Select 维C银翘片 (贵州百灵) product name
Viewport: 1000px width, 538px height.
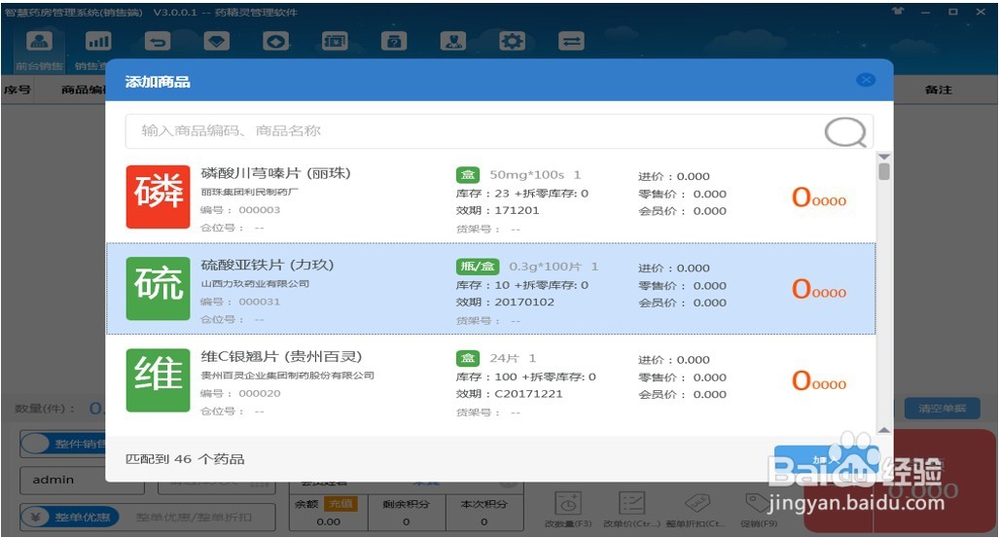tap(281, 357)
